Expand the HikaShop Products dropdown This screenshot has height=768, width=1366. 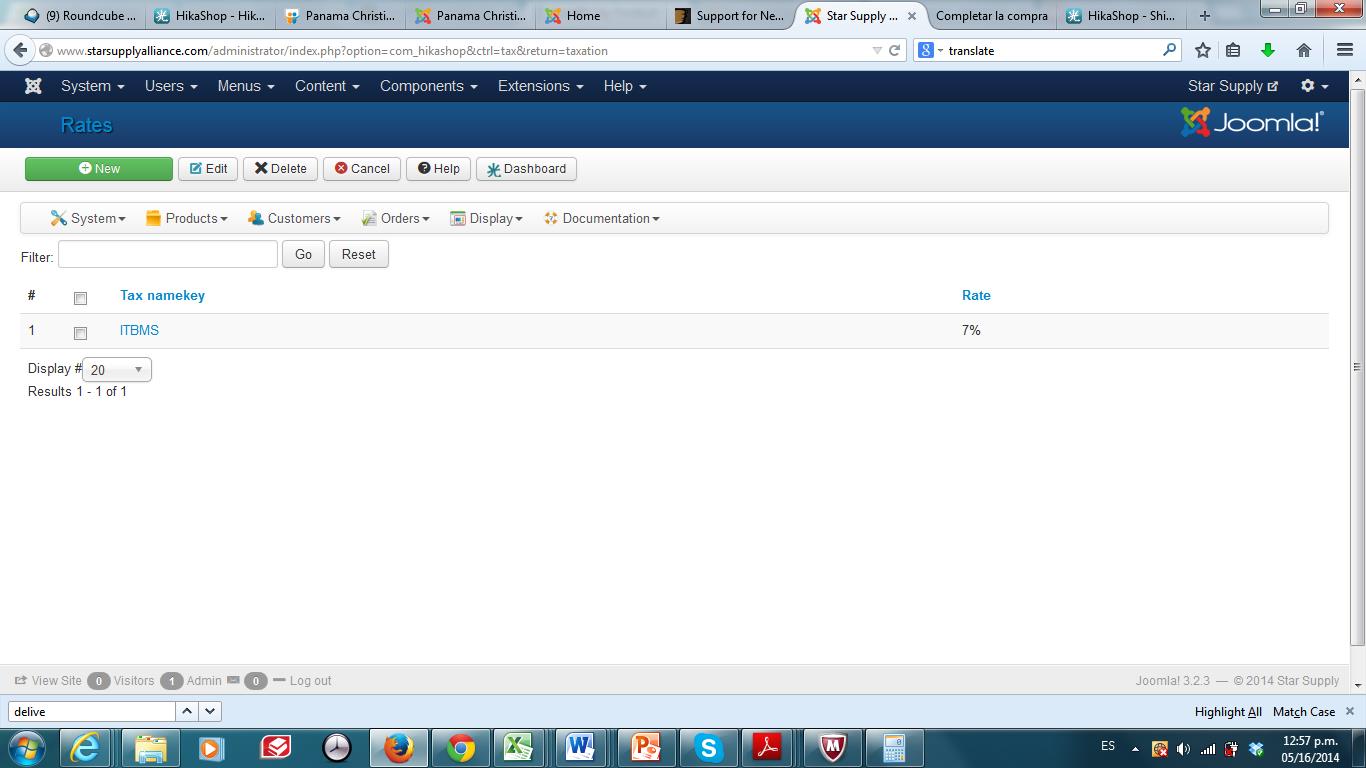tap(187, 218)
